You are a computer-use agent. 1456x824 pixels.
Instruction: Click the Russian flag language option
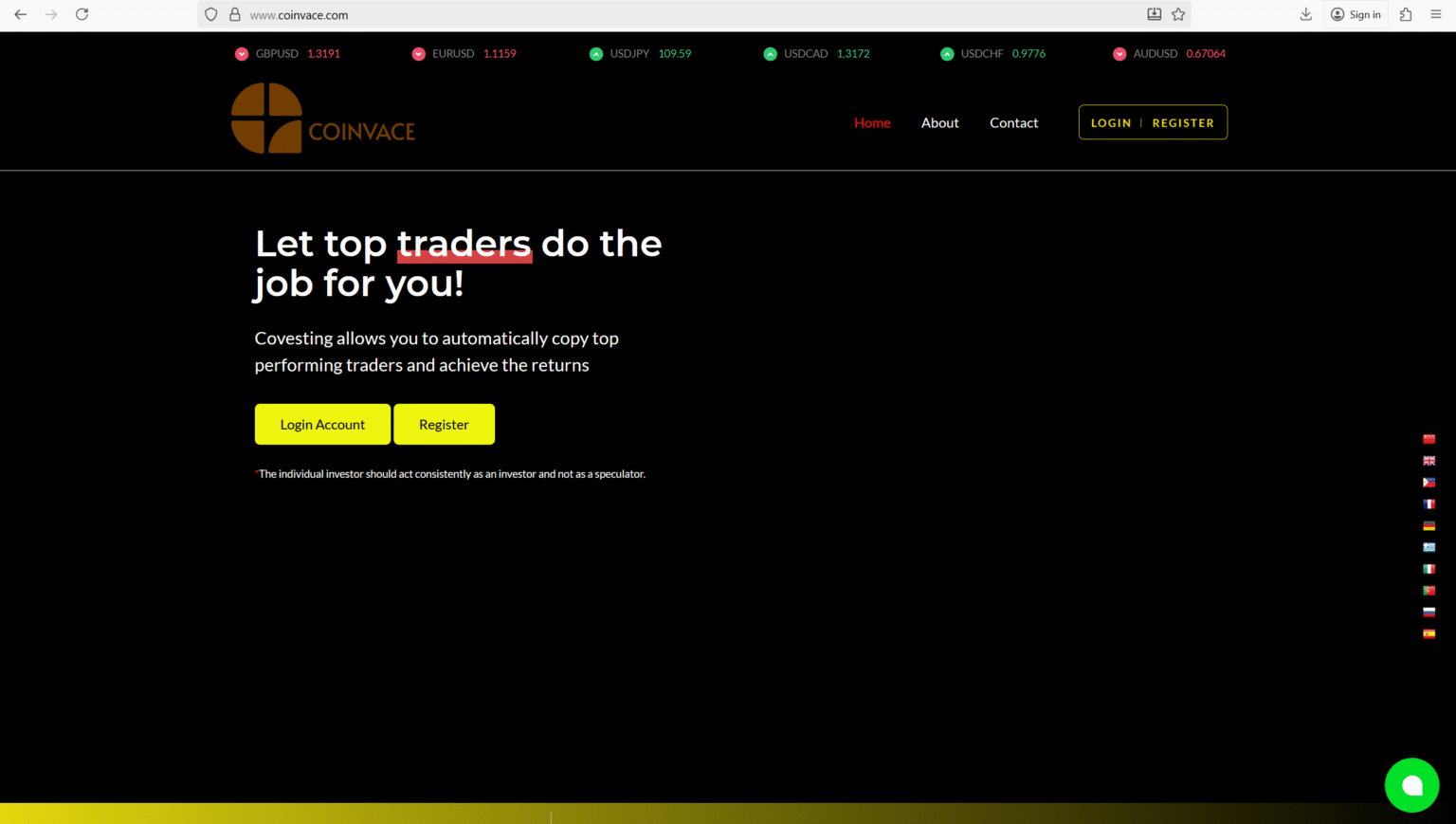pos(1429,613)
